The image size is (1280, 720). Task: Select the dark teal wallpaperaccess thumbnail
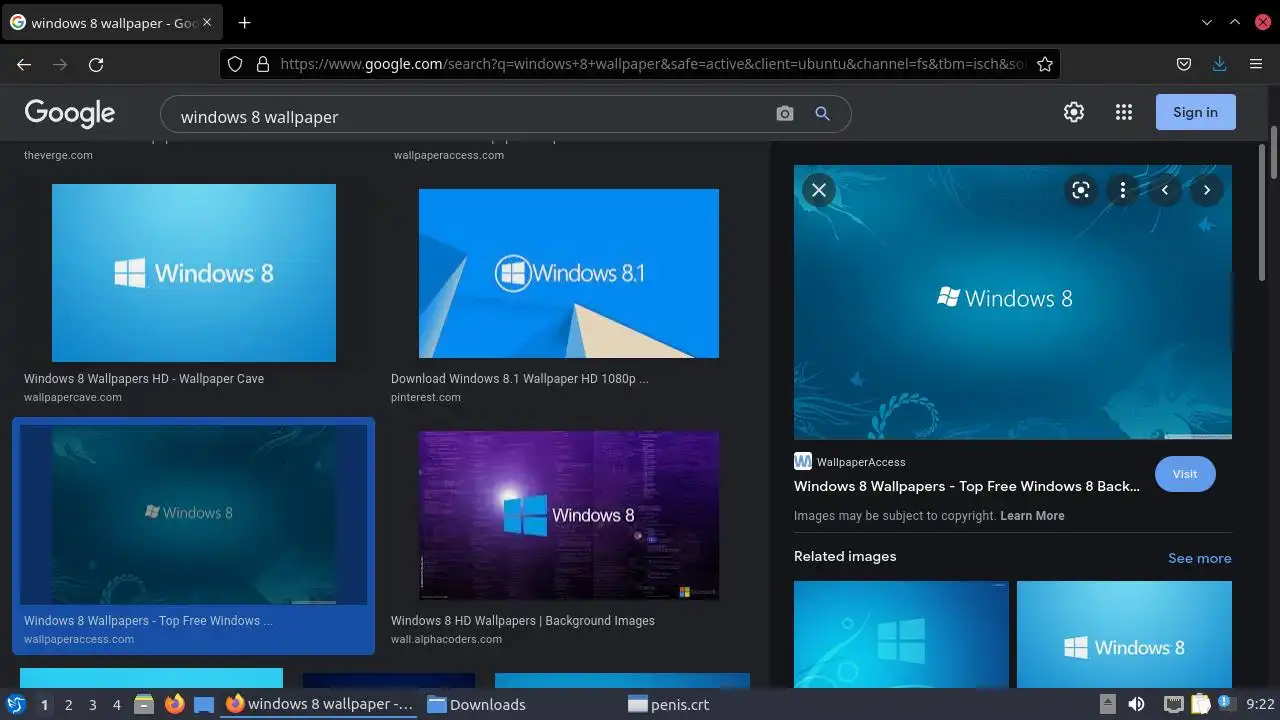click(x=194, y=515)
